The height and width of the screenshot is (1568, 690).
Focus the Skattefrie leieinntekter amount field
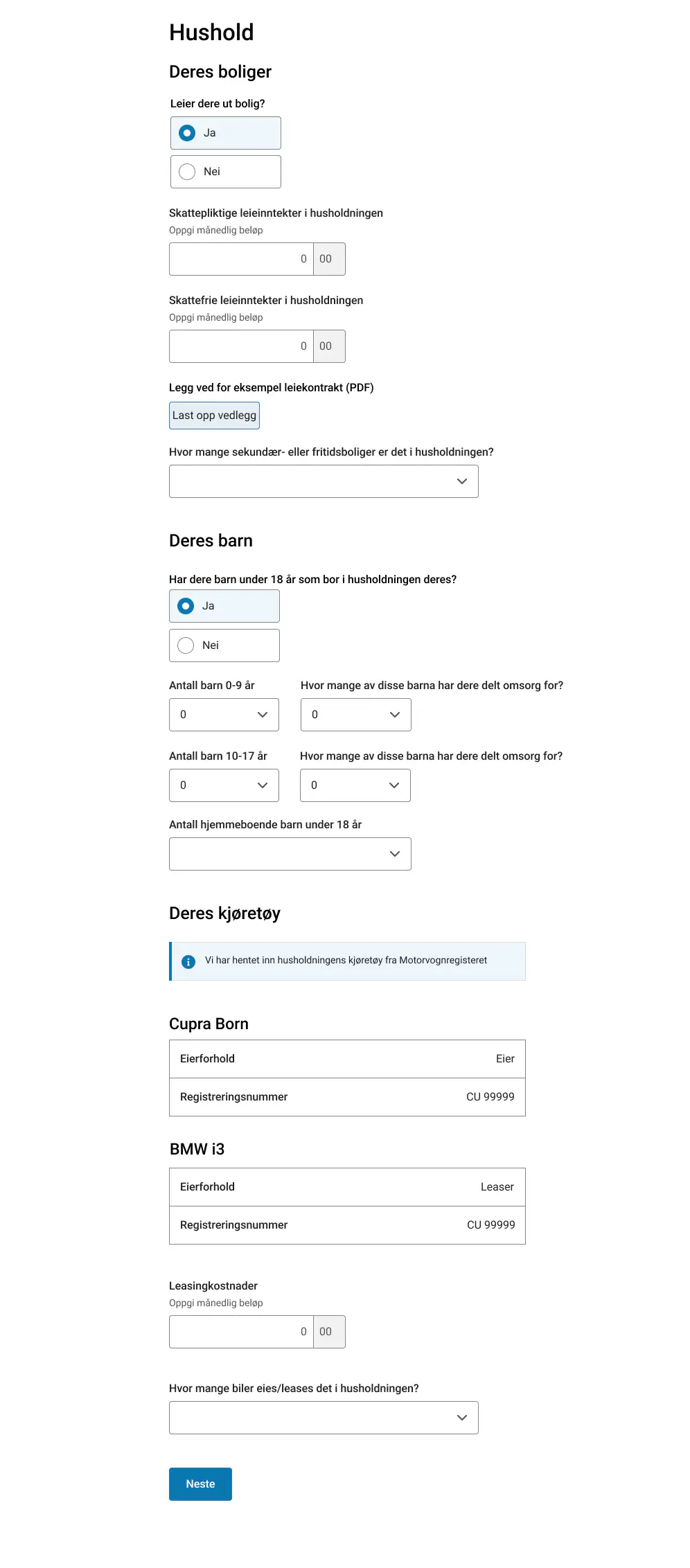click(x=241, y=346)
